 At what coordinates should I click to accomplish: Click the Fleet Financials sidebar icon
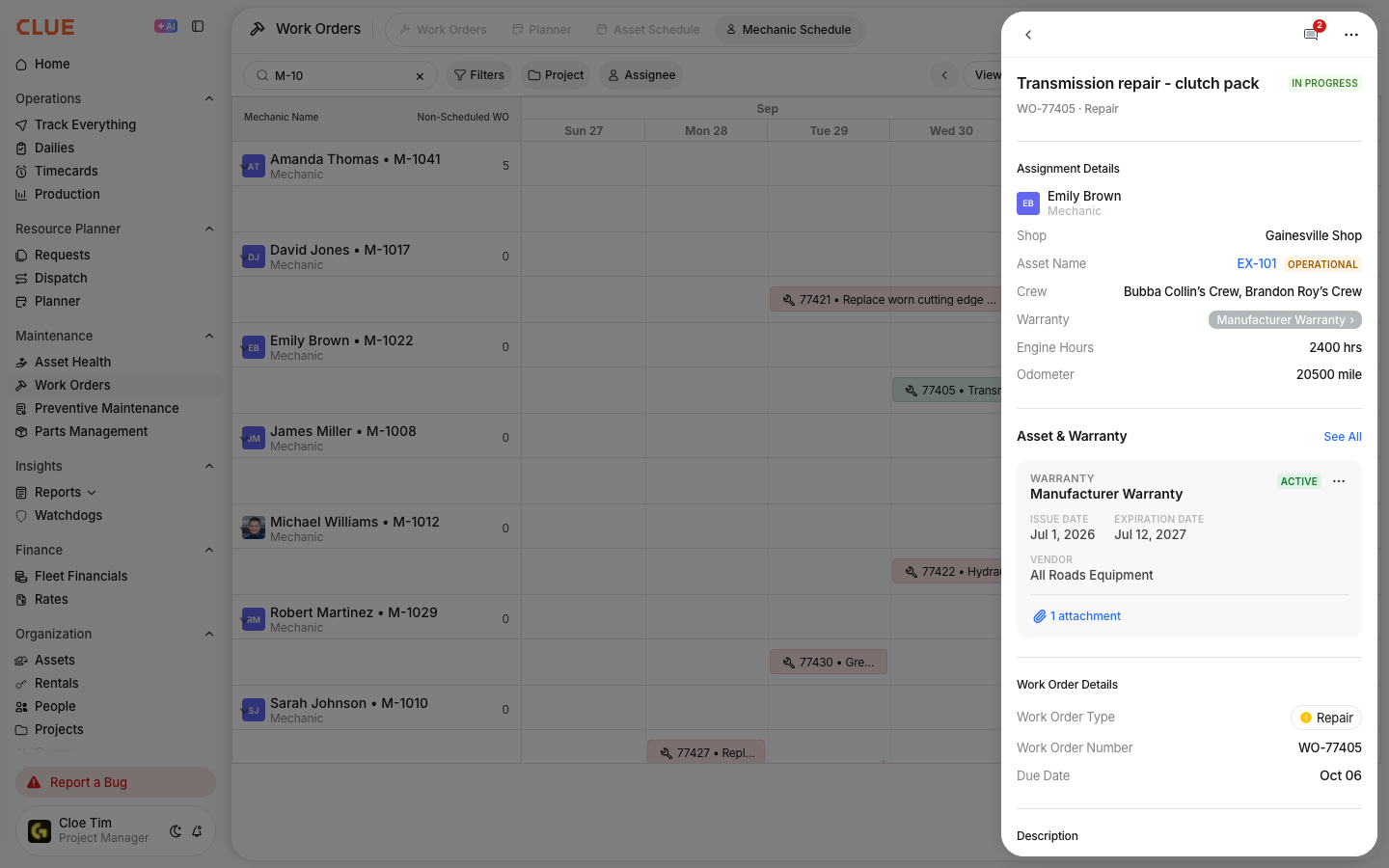point(21,577)
